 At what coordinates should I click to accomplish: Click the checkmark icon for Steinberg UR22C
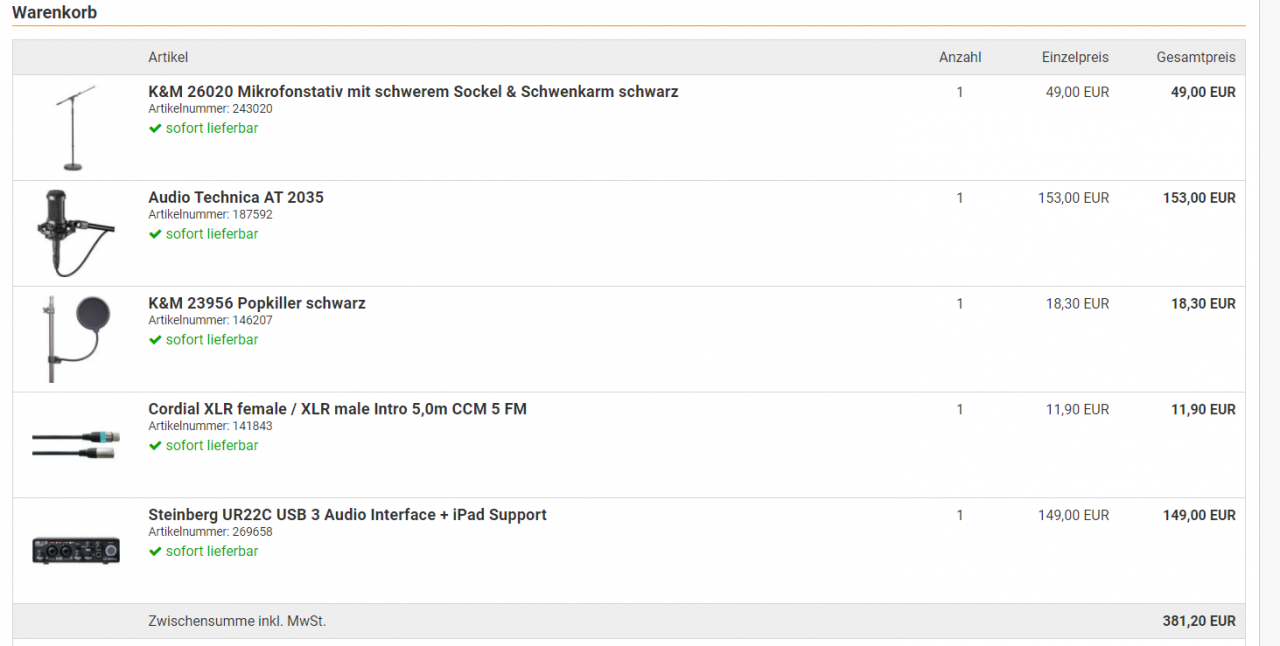click(x=155, y=552)
